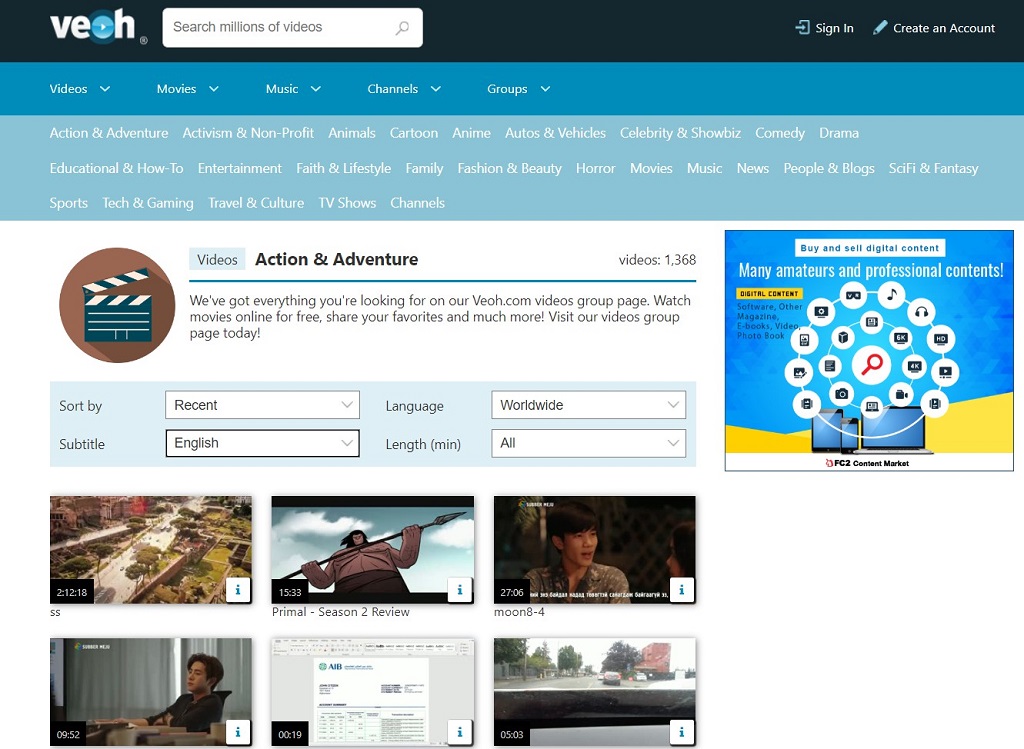Open SciFi & Fantasy category
Screen dimensions: 1024x749
pyautogui.click(x=933, y=168)
